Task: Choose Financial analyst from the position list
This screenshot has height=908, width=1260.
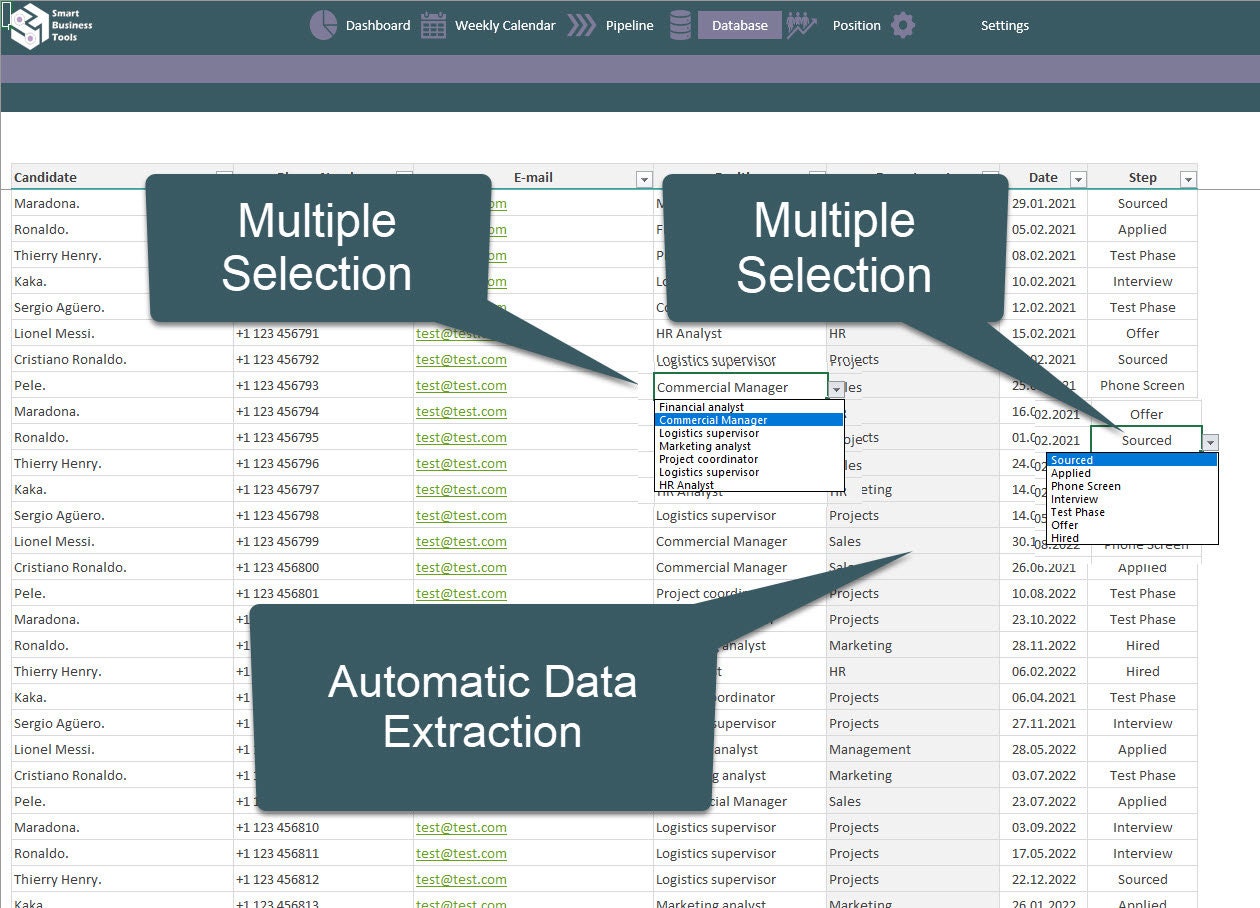Action: [x=749, y=407]
